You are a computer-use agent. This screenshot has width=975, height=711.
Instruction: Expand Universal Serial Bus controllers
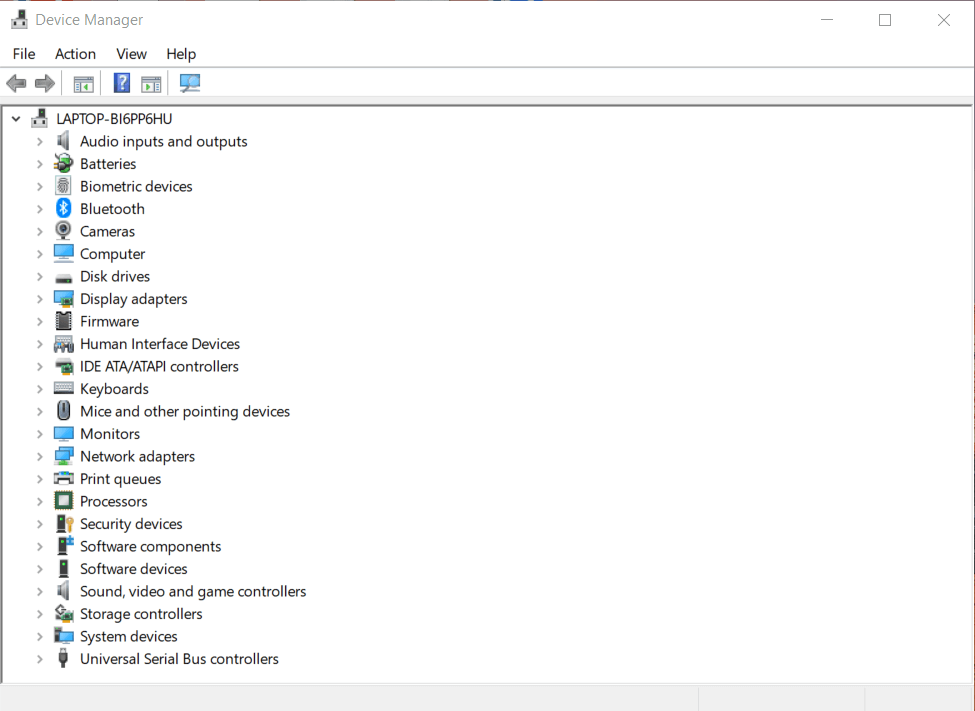[x=40, y=658]
